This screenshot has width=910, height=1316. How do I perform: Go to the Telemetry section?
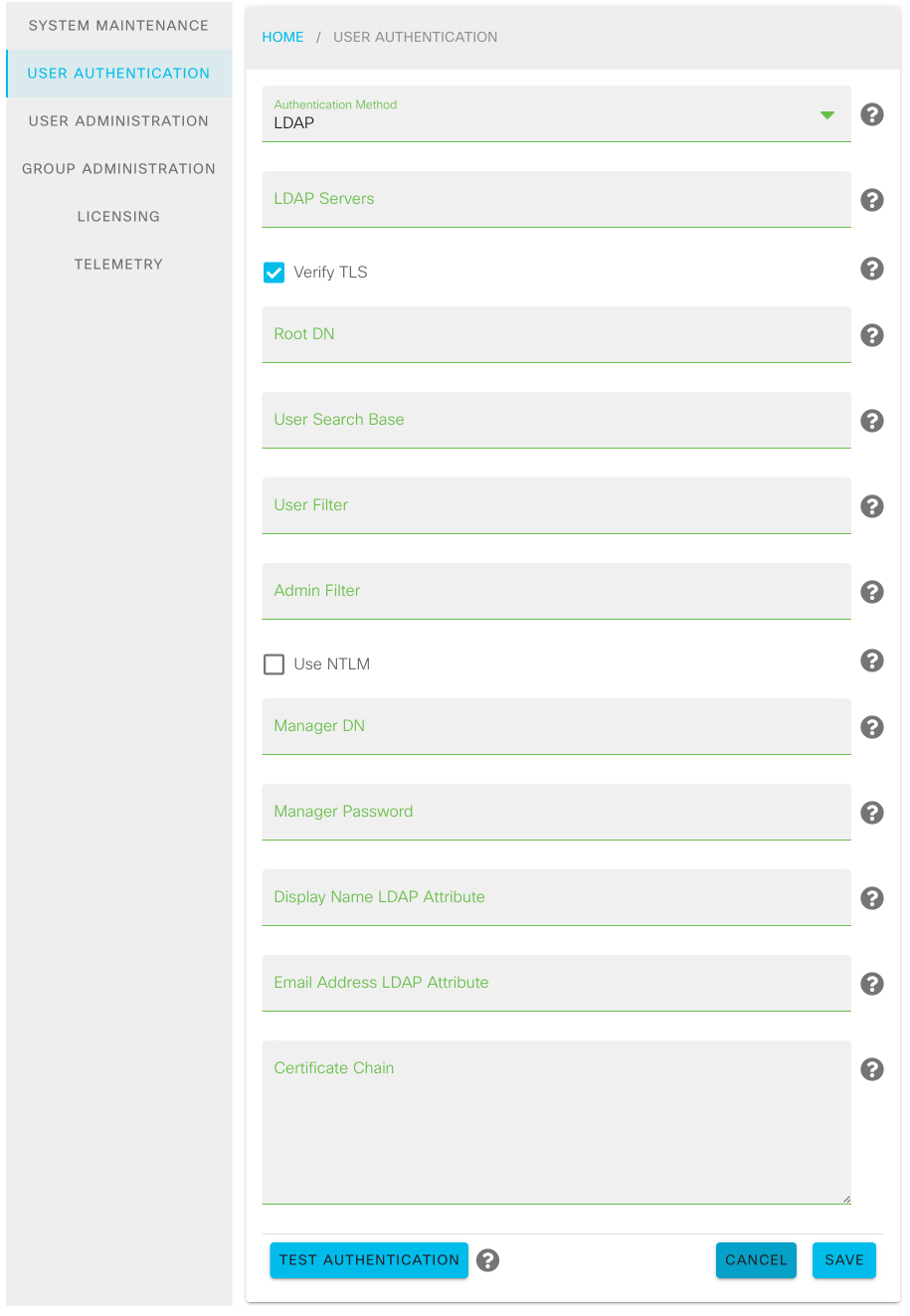point(118,264)
